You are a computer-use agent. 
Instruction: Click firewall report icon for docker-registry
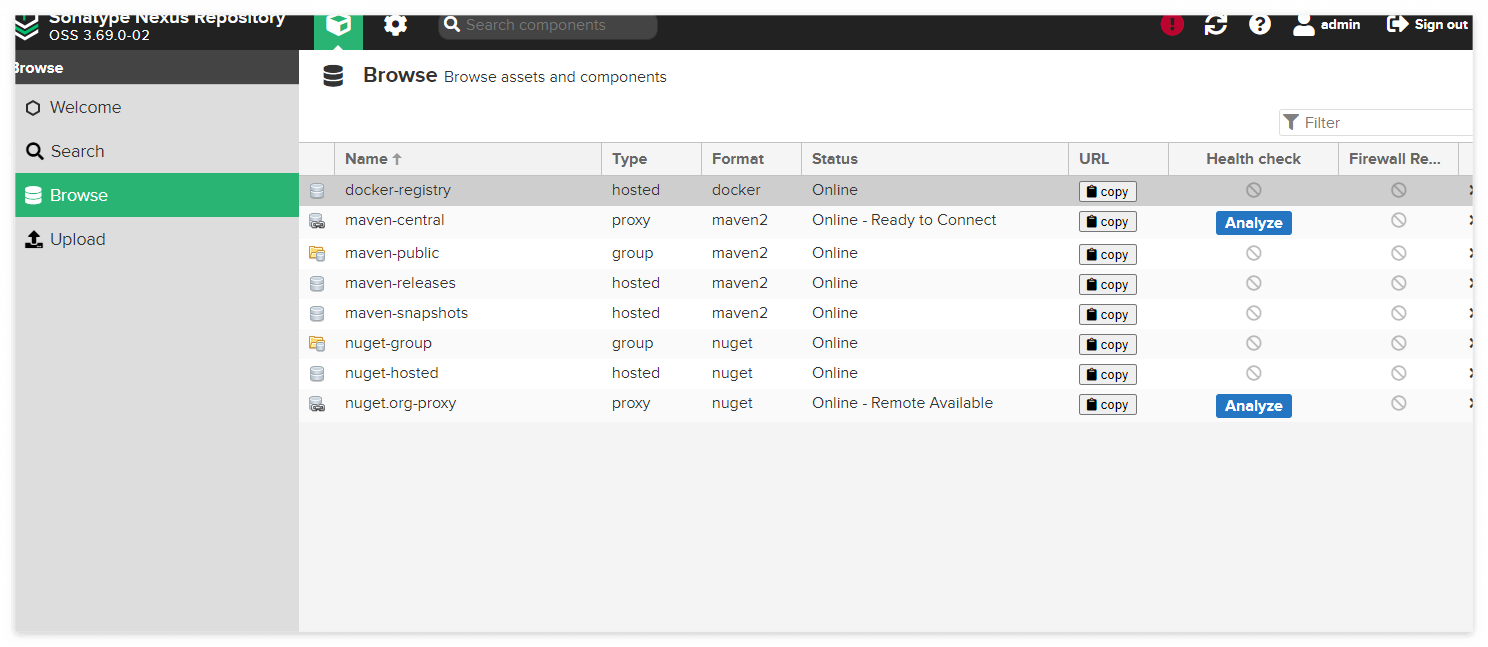1399,190
